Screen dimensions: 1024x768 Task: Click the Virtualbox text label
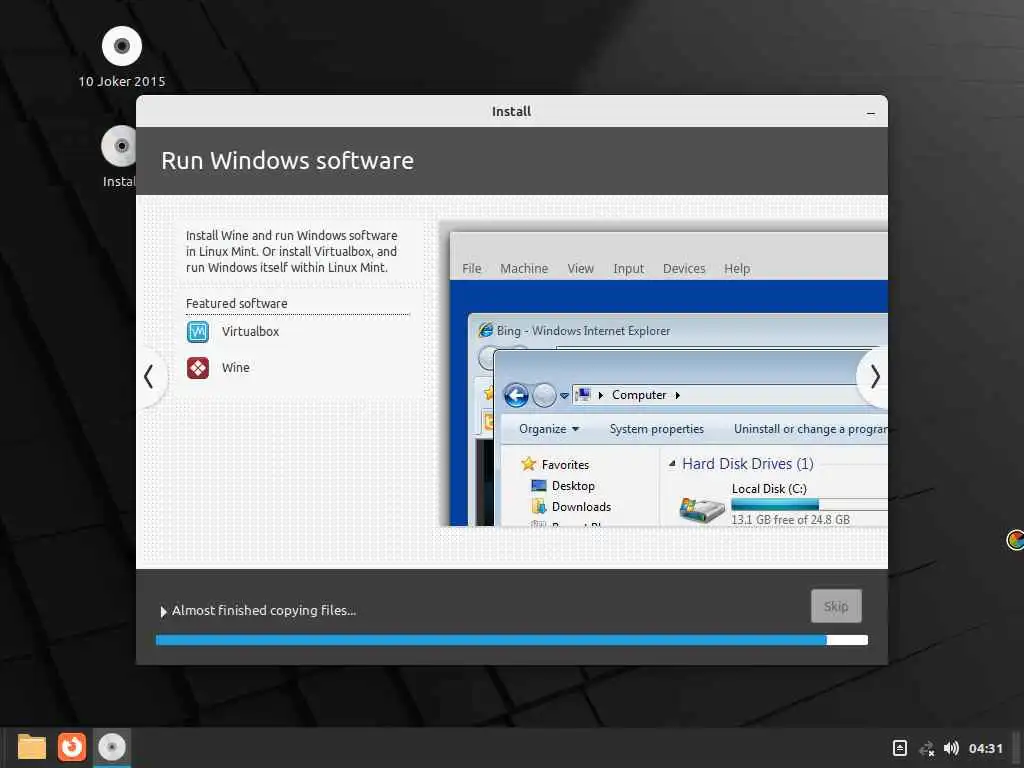250,332
